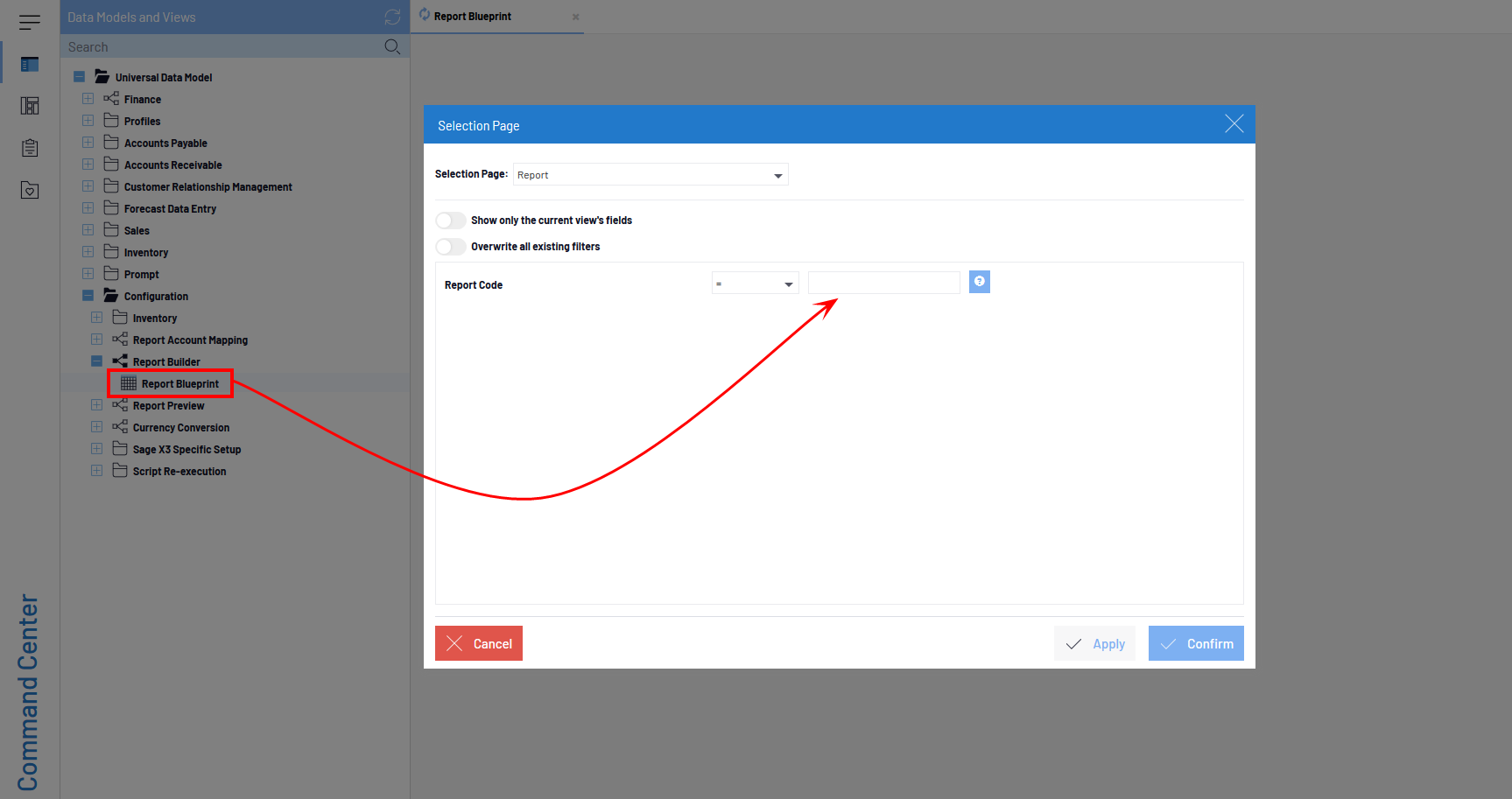The height and width of the screenshot is (799, 1512).
Task: Switch to the Report Blueprint tab
Action: [x=473, y=17]
